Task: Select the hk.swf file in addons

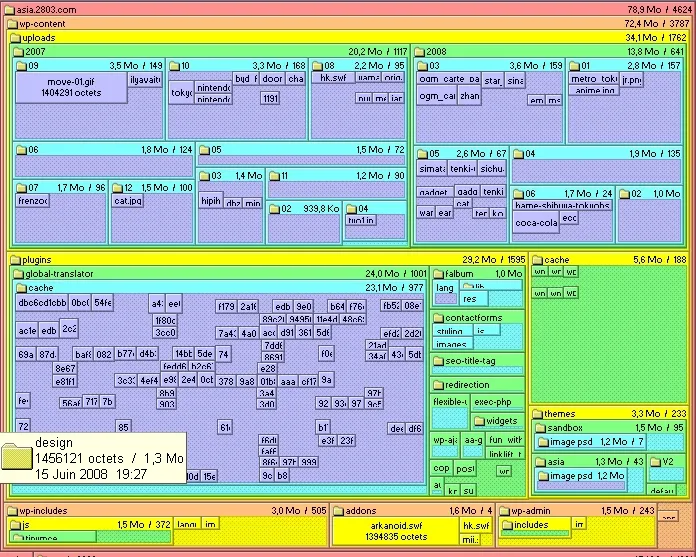Action: pyautogui.click(x=476, y=525)
